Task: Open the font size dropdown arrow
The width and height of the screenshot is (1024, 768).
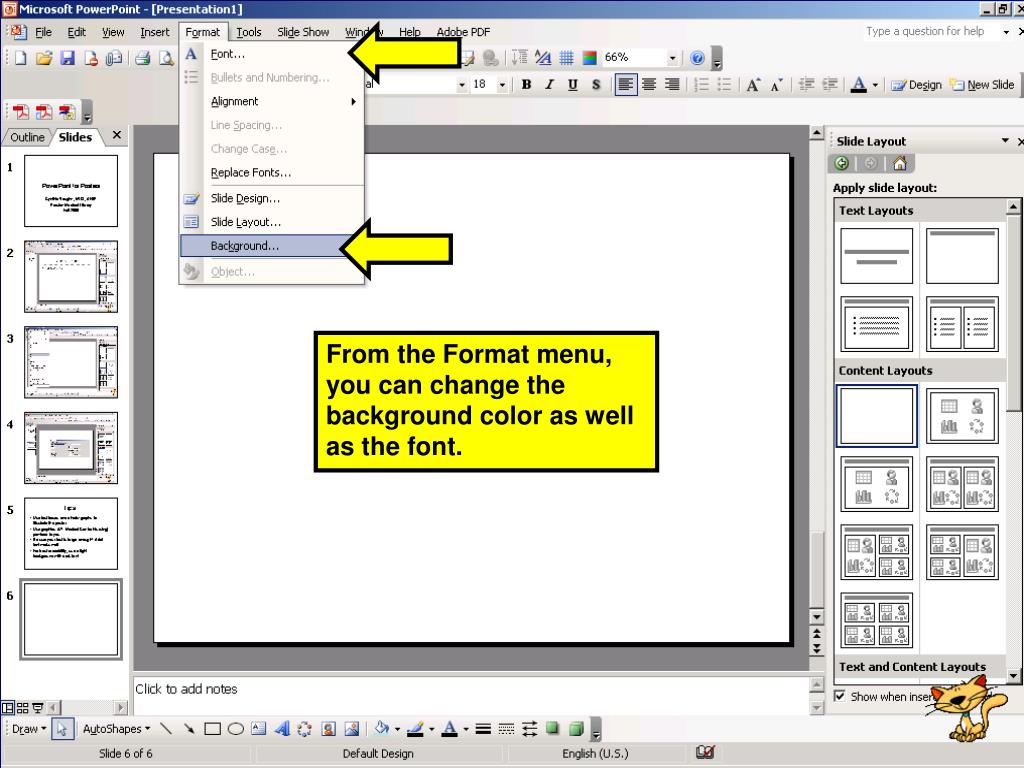Action: (502, 85)
